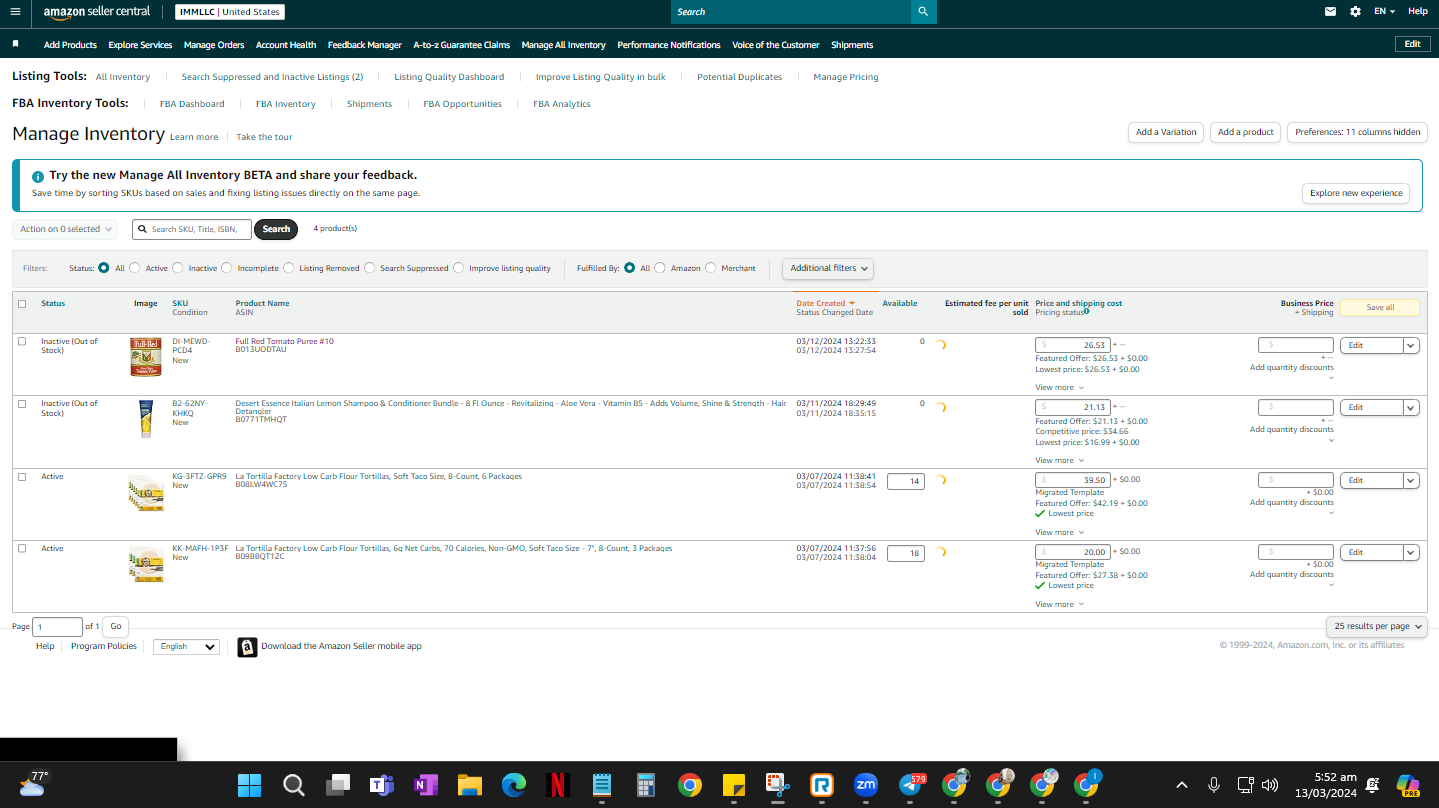Open Calculator from the taskbar
Screen dimensions: 1439x808
click(645, 785)
